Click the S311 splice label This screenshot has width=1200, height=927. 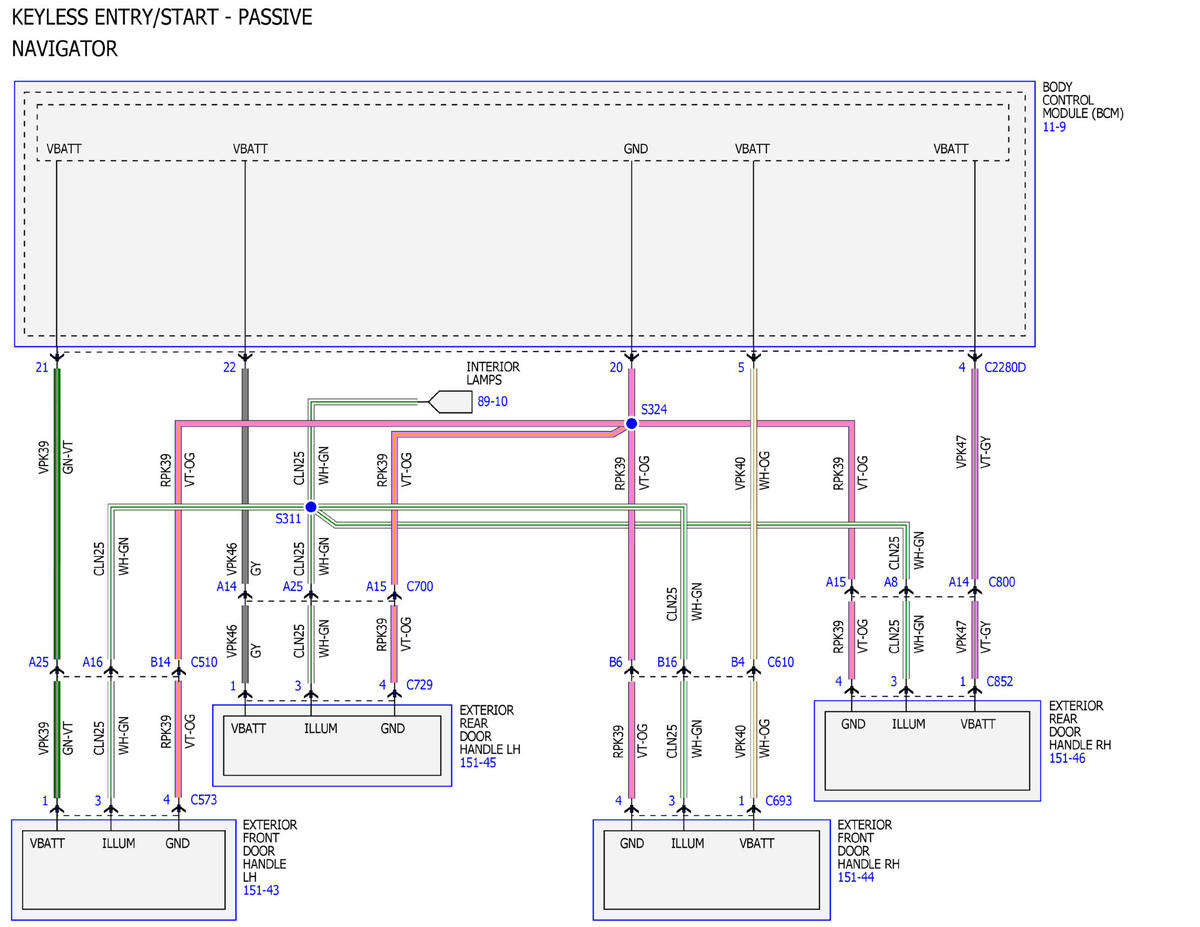point(288,520)
